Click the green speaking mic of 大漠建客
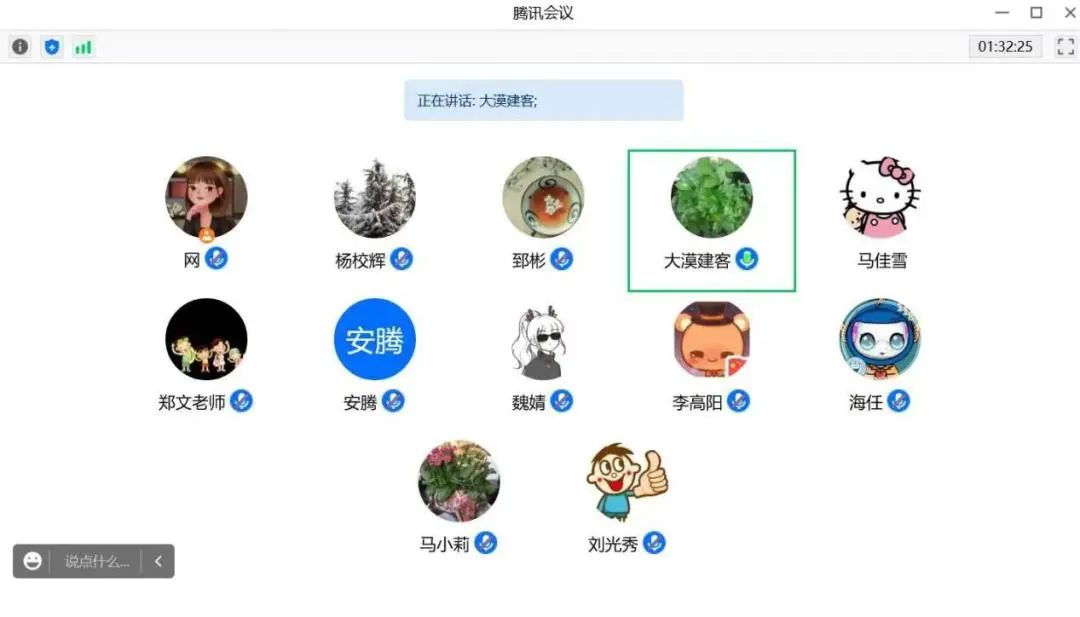The image size is (1080, 617). (747, 259)
